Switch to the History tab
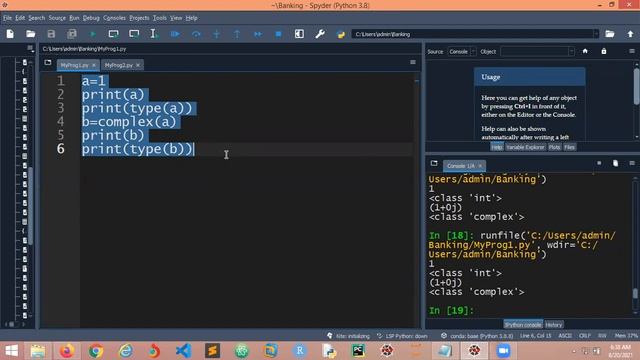 553,325
